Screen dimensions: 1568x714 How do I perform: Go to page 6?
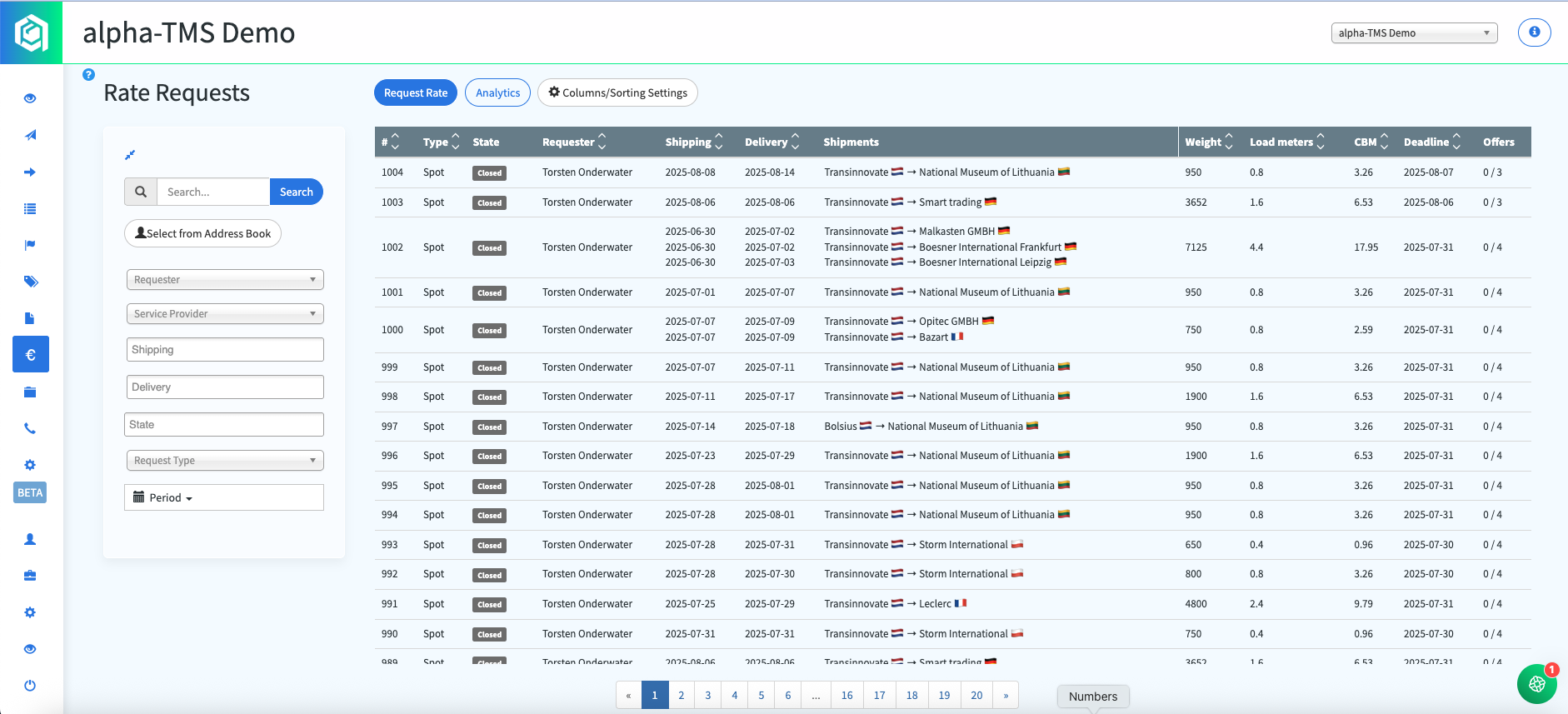pyautogui.click(x=788, y=695)
